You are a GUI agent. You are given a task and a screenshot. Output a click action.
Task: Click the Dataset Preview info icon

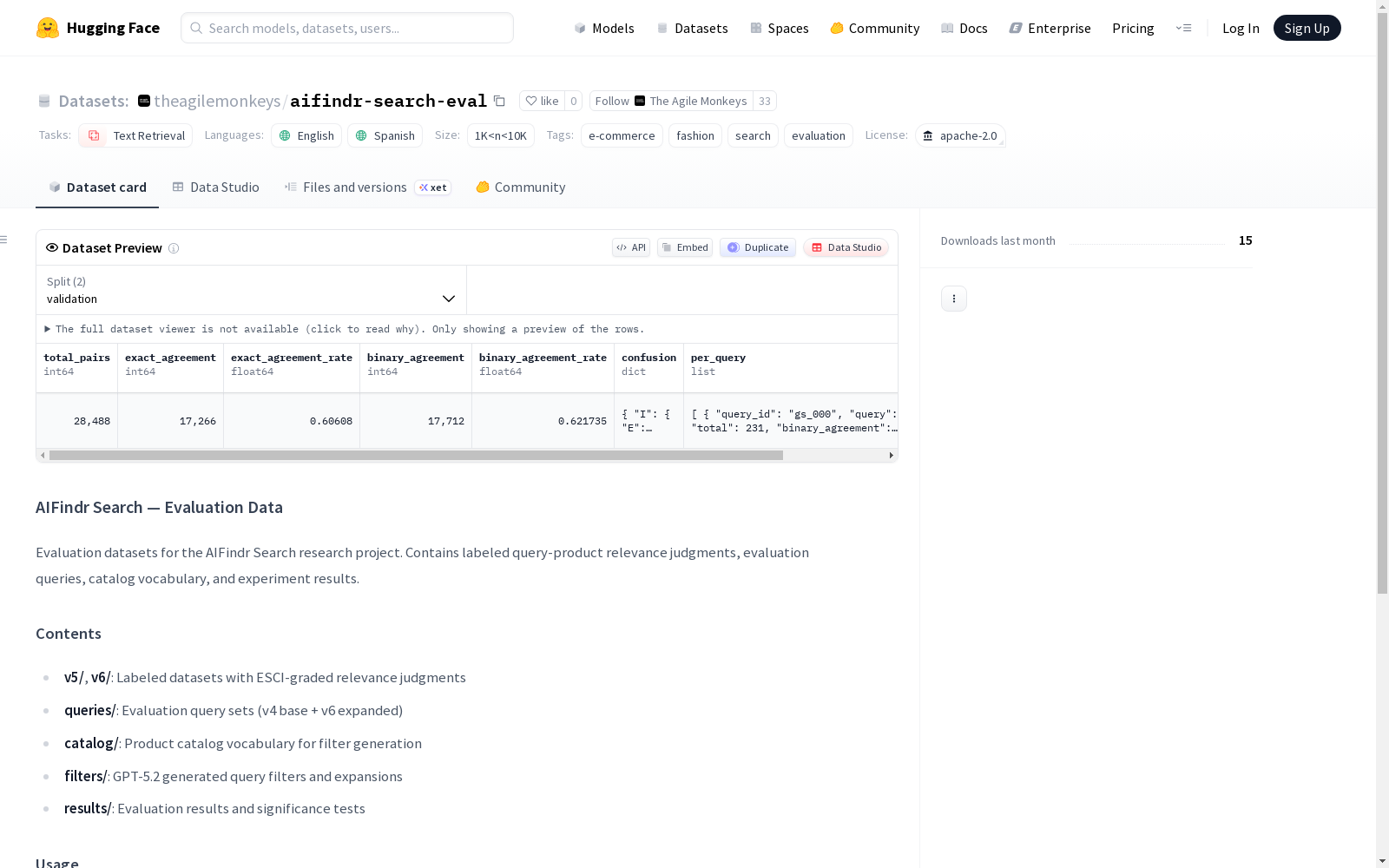(x=174, y=248)
